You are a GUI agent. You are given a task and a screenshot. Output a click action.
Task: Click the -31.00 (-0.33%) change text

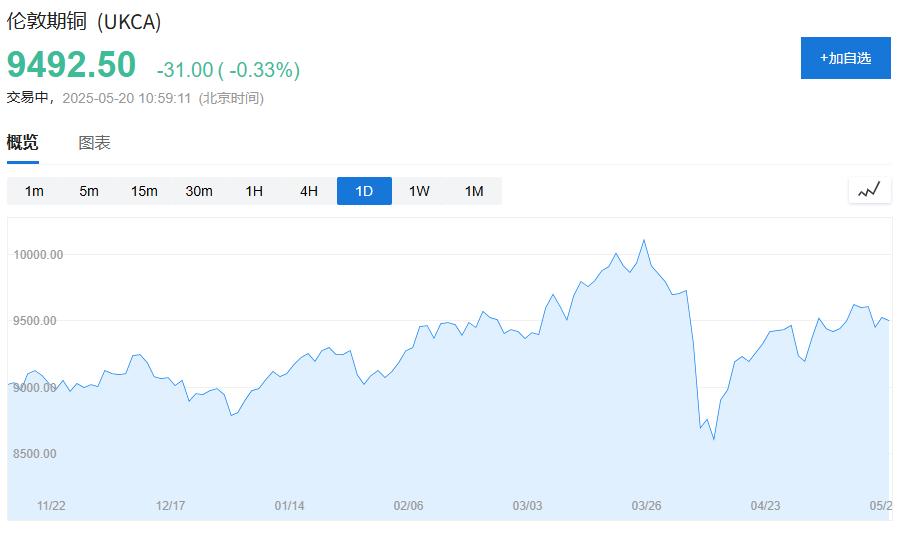pos(228,70)
